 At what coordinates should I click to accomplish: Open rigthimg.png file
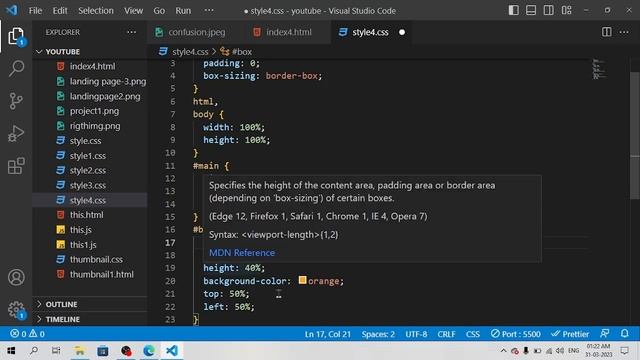[x=95, y=126]
